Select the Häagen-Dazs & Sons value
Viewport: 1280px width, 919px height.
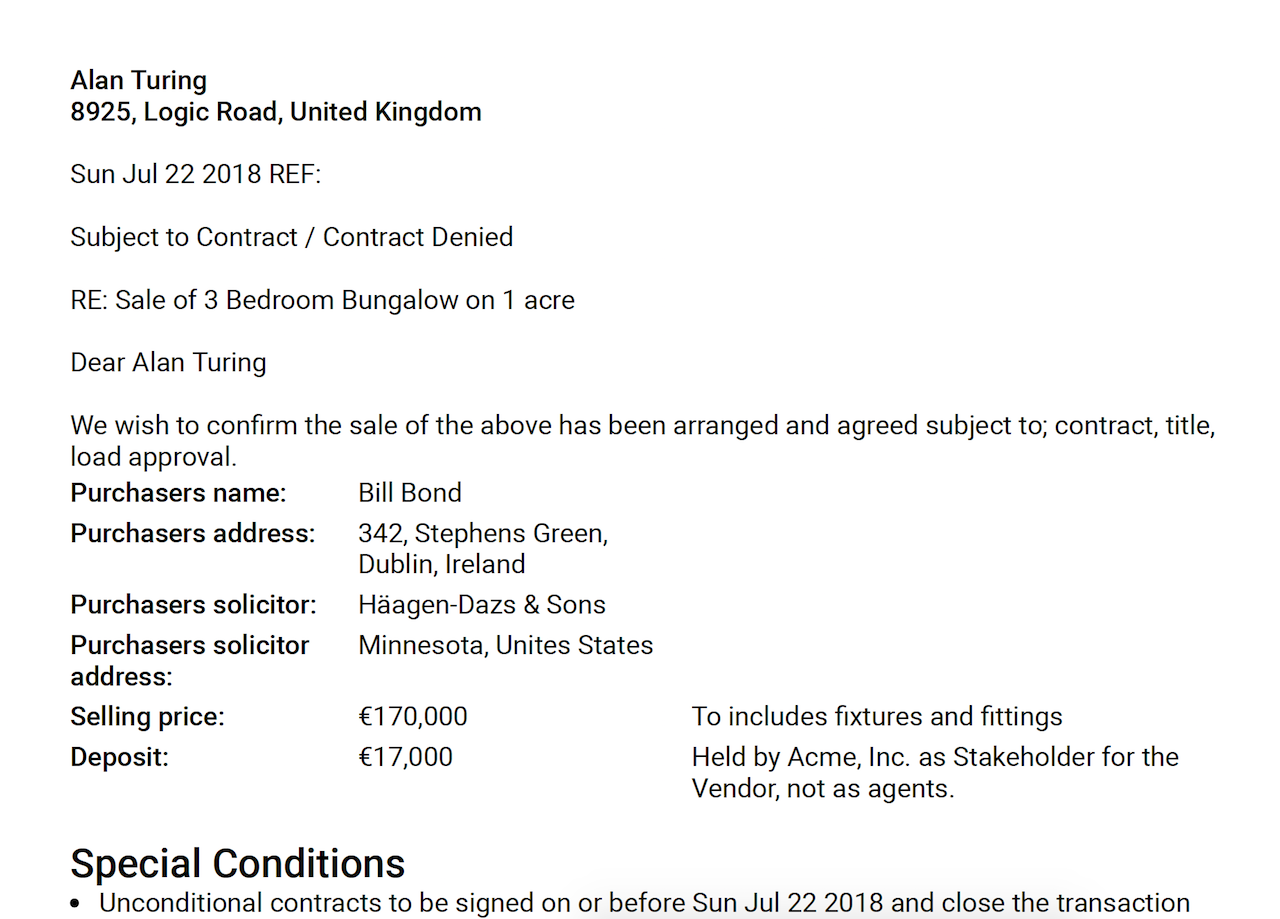[x=482, y=605]
